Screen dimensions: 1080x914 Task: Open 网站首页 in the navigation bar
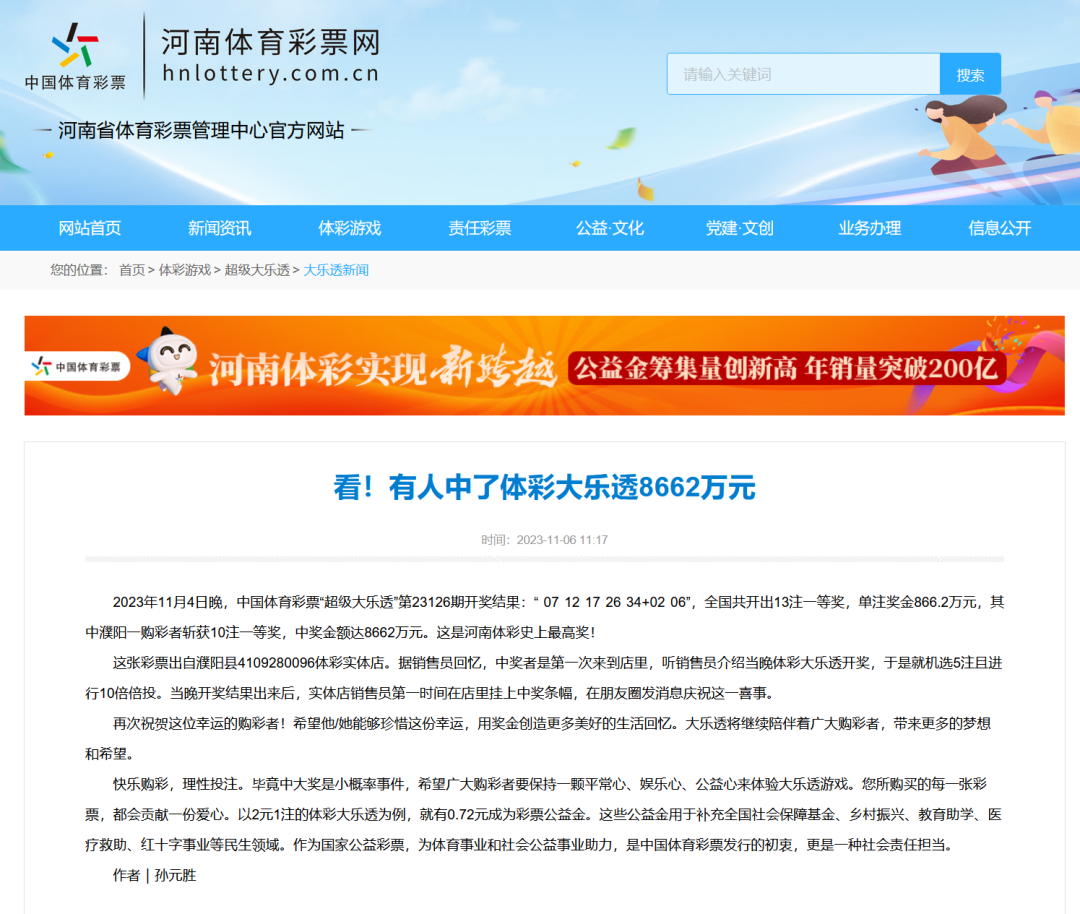[91, 228]
